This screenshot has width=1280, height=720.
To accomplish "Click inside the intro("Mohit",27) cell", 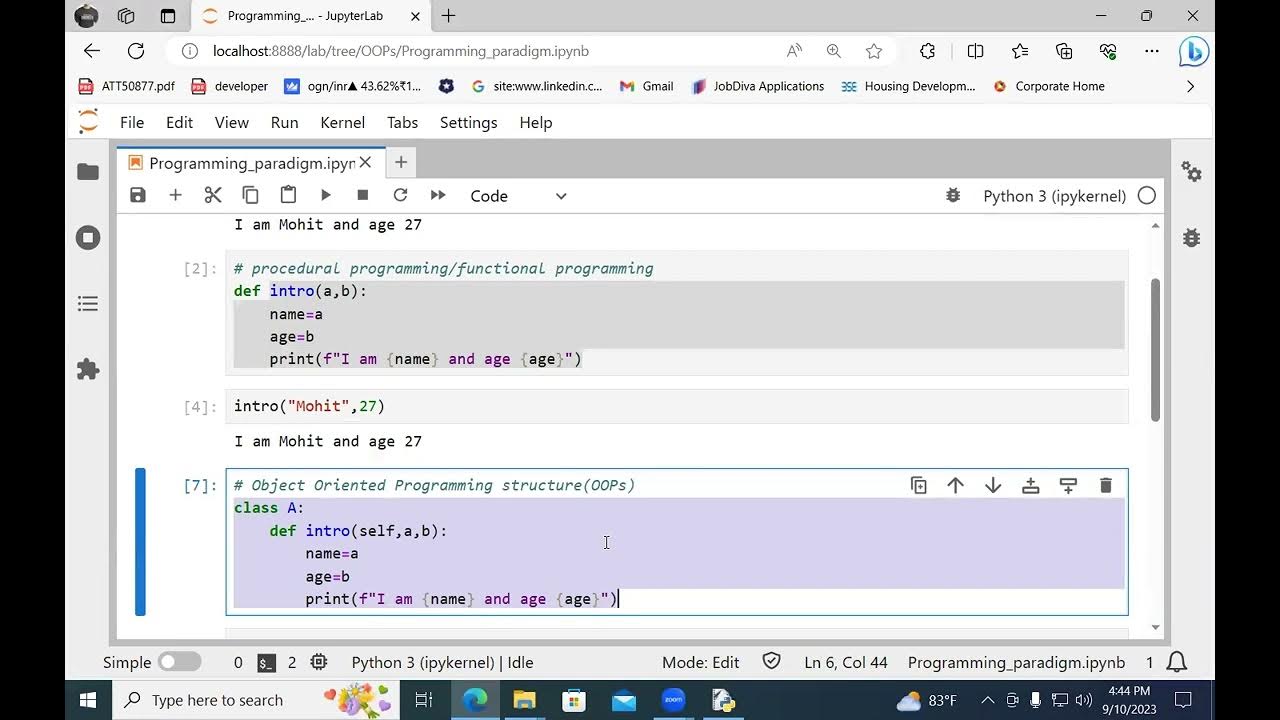I will click(677, 406).
